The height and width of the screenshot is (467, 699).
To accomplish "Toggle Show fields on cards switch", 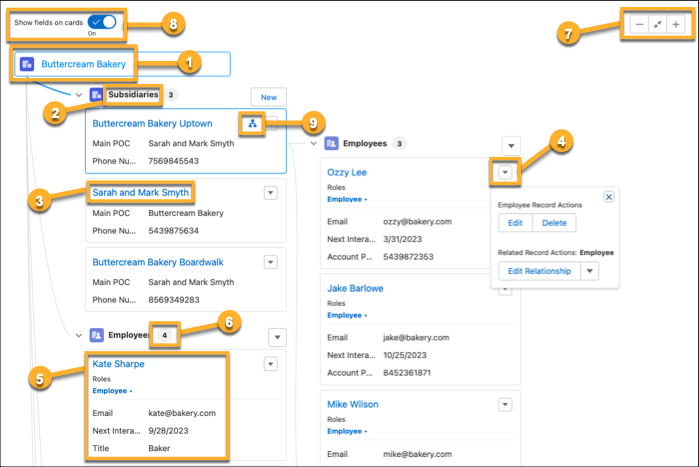I will pos(102,21).
